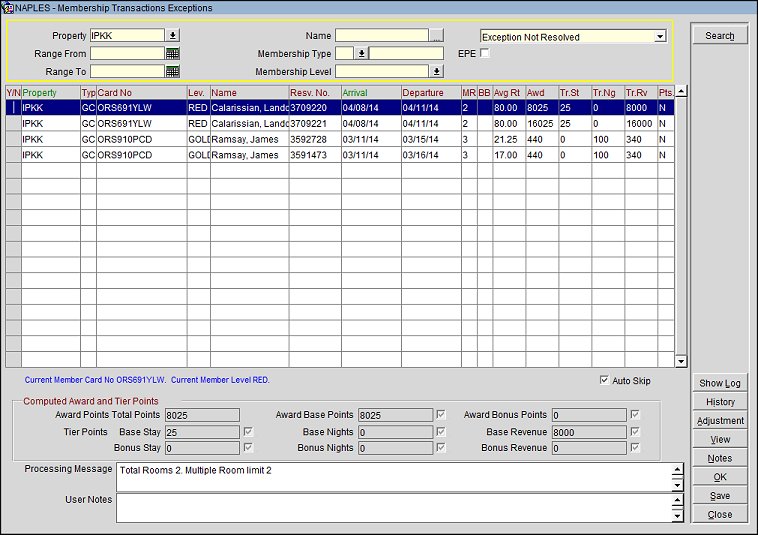This screenshot has width=758, height=535.
Task: Open the Exception Not Resolved dropdown
Action: pyautogui.click(x=659, y=37)
